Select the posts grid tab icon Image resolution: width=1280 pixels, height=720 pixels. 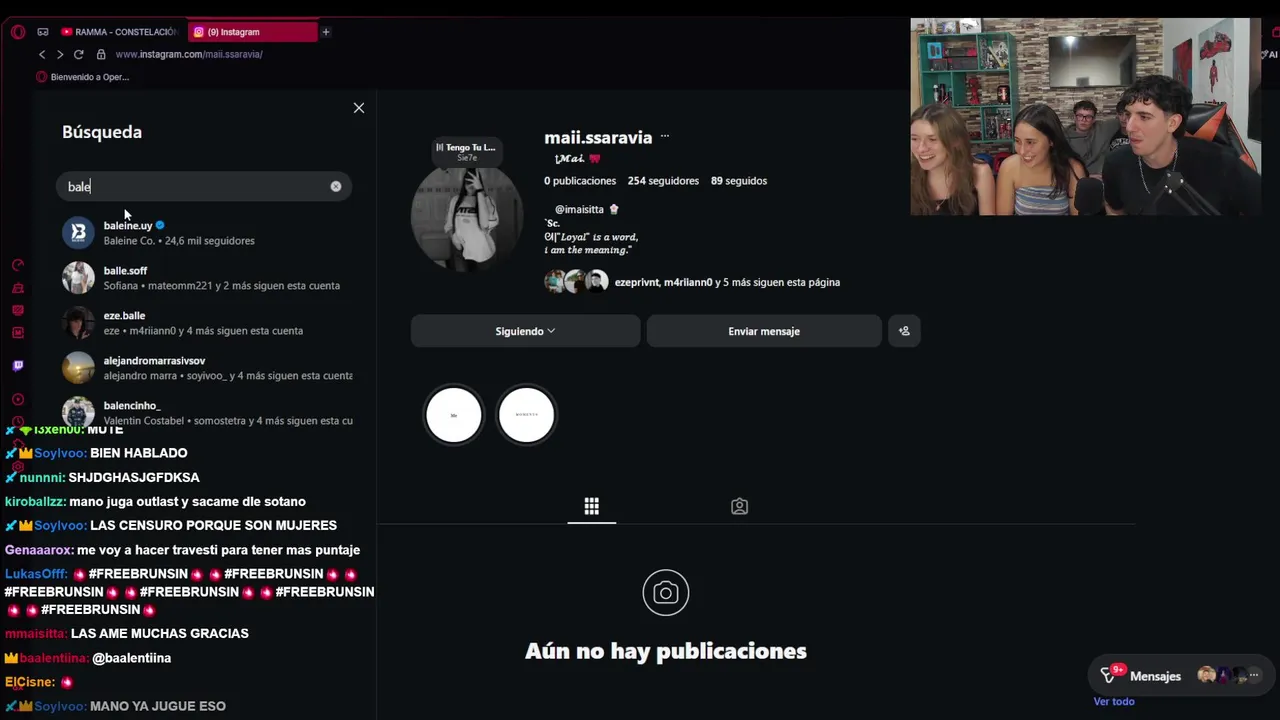592,506
